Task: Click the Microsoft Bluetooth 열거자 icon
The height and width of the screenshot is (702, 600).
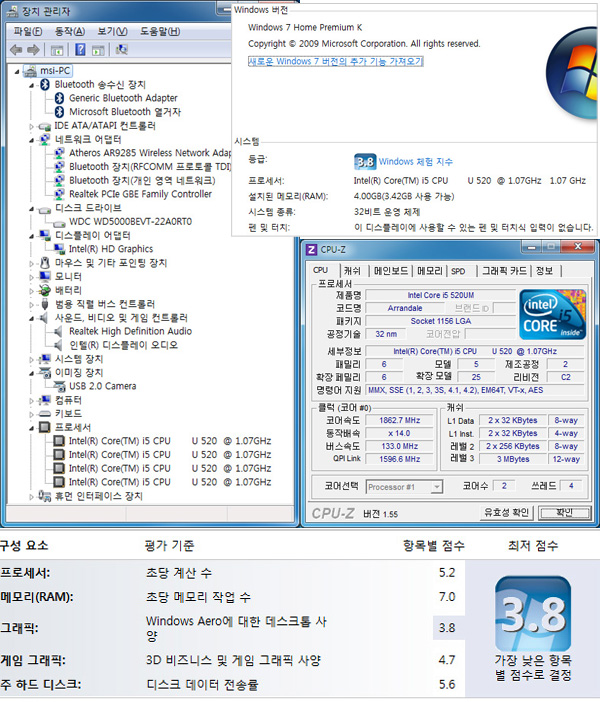Action: (x=59, y=112)
